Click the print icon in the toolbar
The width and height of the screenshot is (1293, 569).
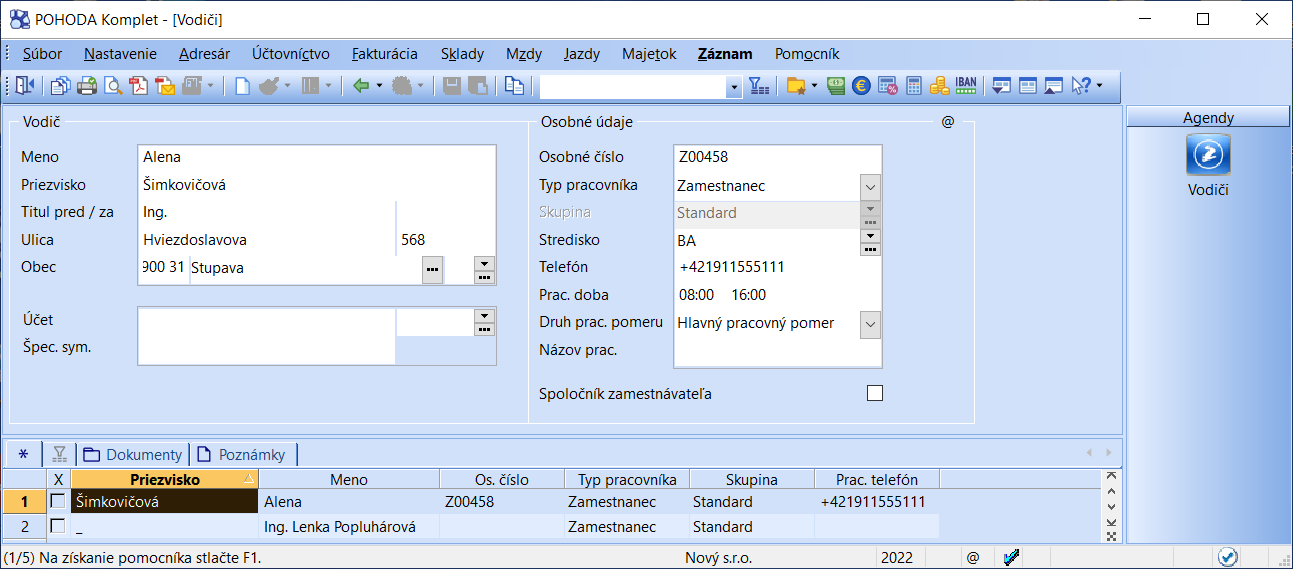87,86
